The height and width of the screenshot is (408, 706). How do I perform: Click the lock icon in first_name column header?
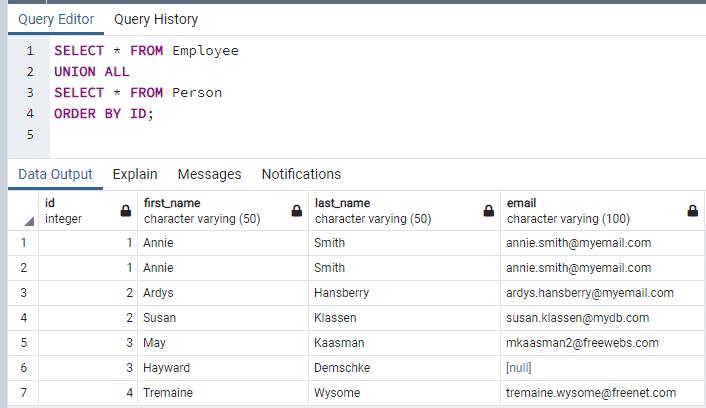[297, 211]
